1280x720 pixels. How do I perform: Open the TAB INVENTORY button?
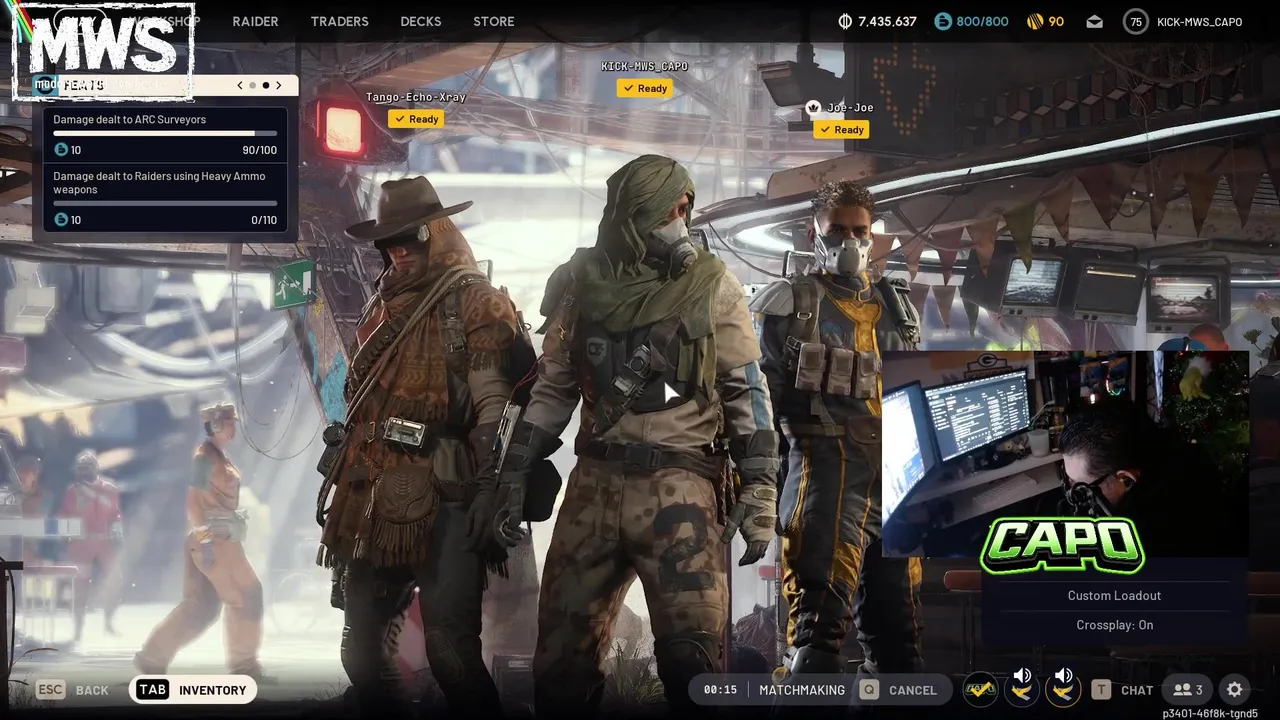click(x=193, y=690)
